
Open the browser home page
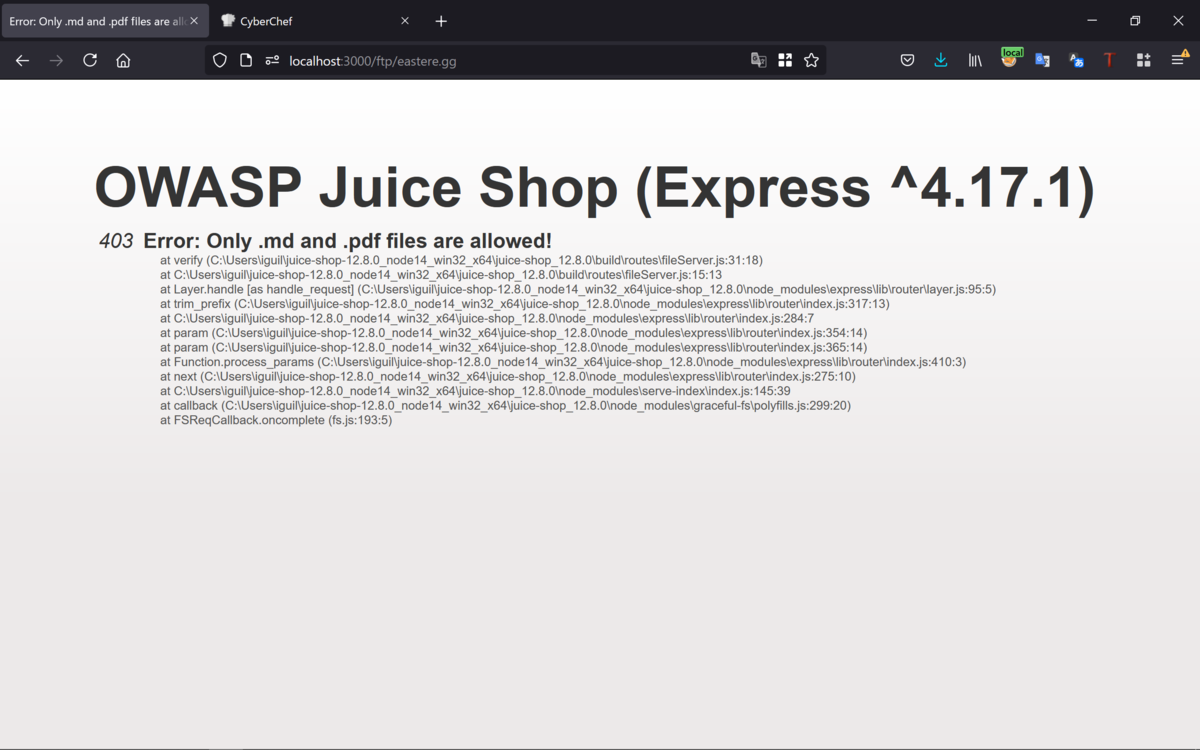tap(123, 60)
